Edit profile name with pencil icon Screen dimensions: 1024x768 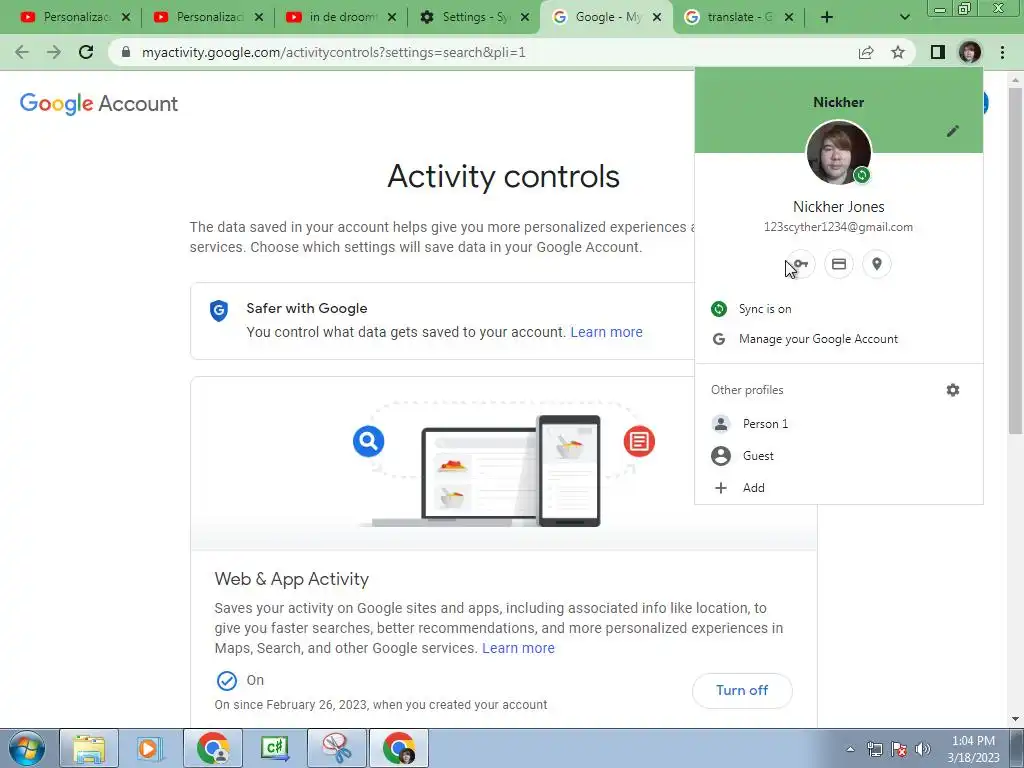tap(953, 131)
